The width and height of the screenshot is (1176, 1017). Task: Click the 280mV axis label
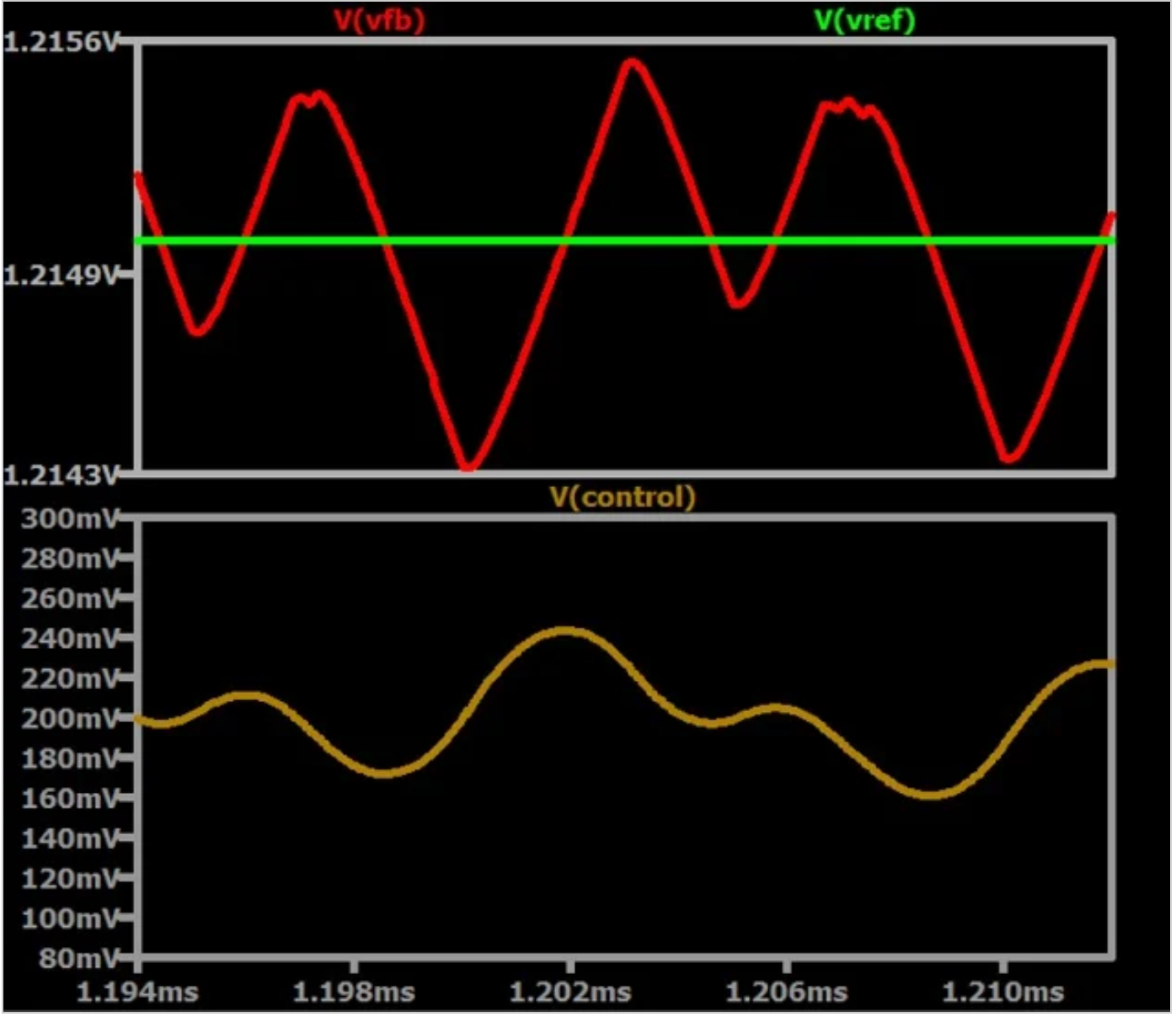tap(72, 558)
